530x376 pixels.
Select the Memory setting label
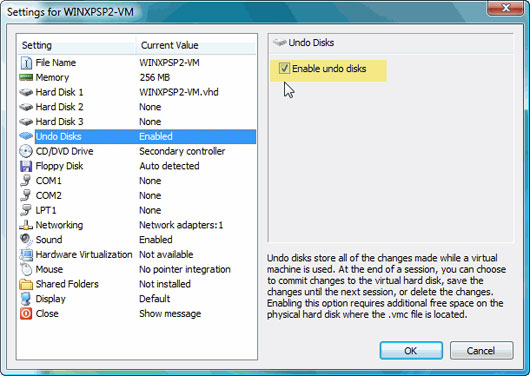(x=52, y=77)
